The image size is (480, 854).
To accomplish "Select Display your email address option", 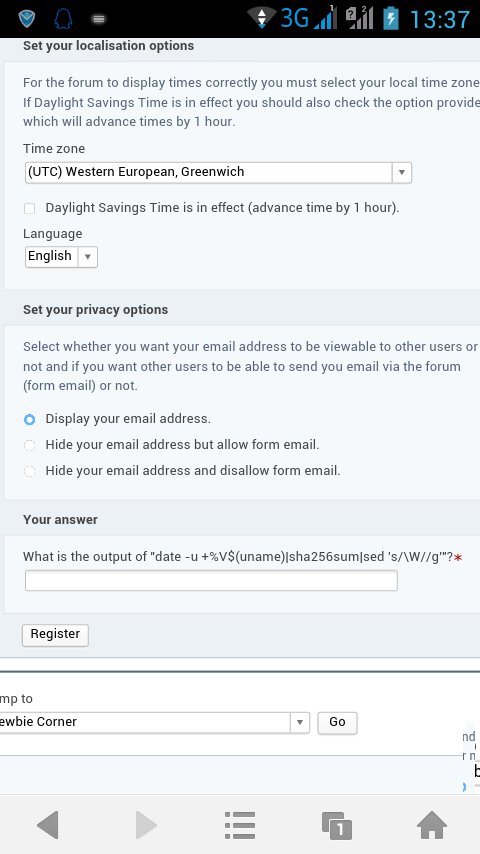I will coord(29,419).
